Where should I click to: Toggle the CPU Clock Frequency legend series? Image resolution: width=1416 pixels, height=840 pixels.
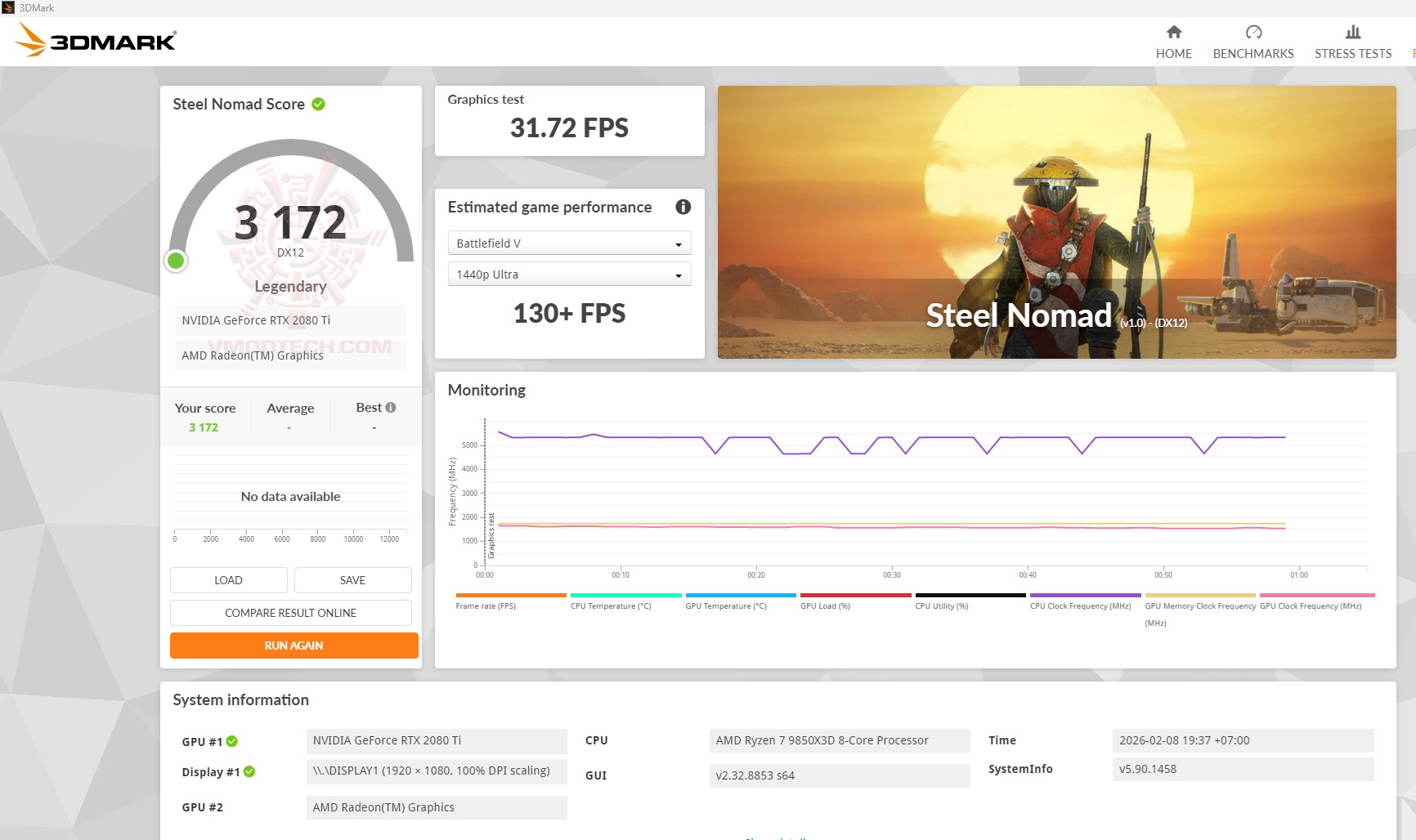coord(1085,601)
